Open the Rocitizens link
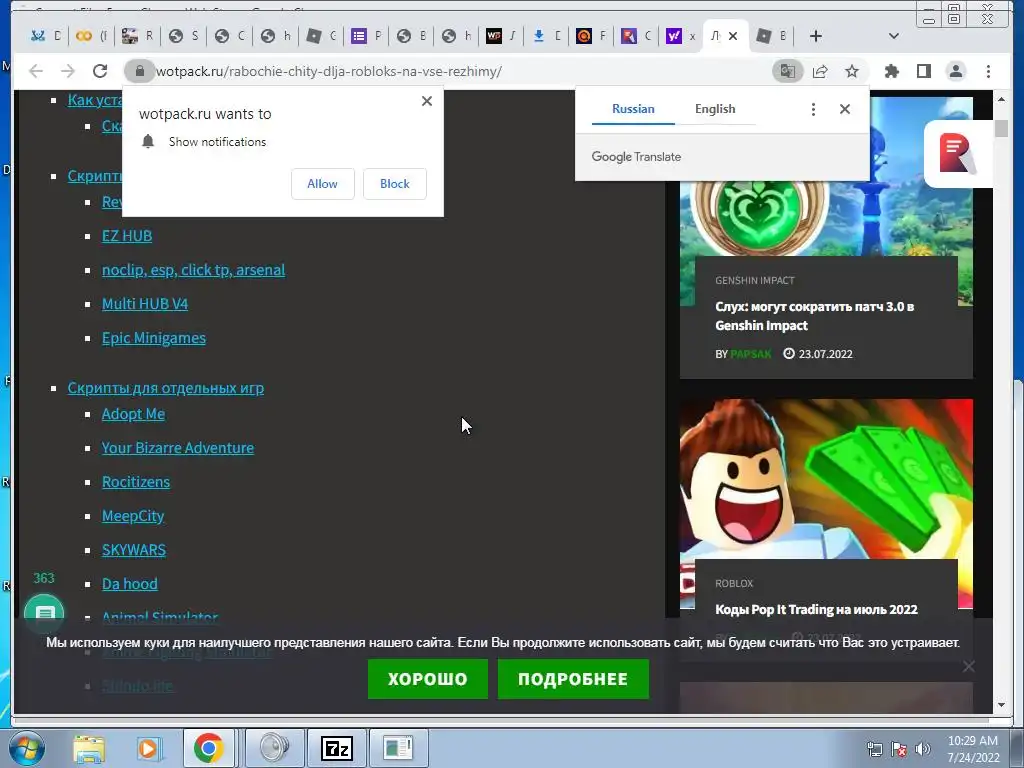This screenshot has width=1024, height=768. (x=136, y=482)
